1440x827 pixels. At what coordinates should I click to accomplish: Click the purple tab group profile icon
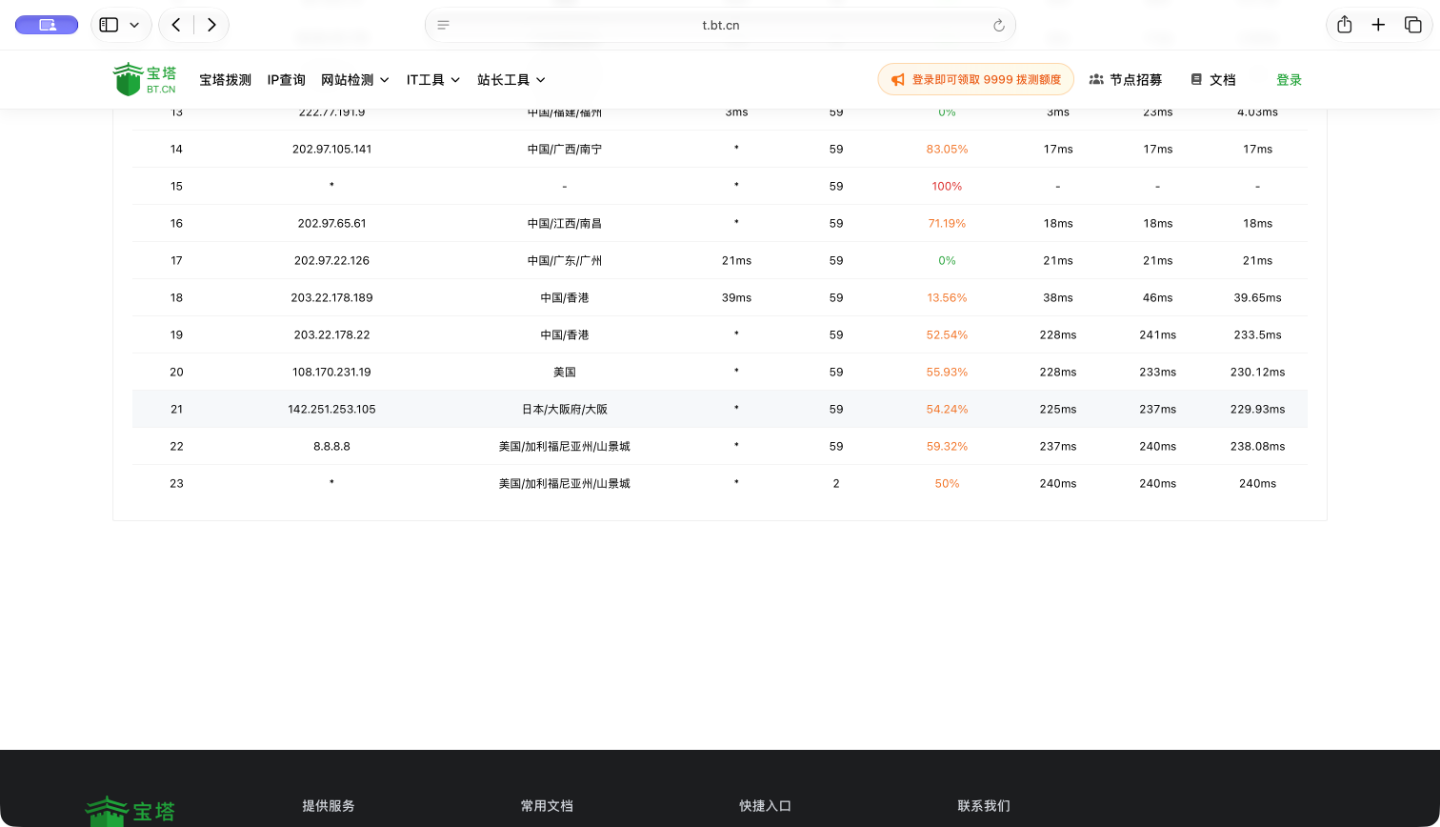click(x=47, y=25)
